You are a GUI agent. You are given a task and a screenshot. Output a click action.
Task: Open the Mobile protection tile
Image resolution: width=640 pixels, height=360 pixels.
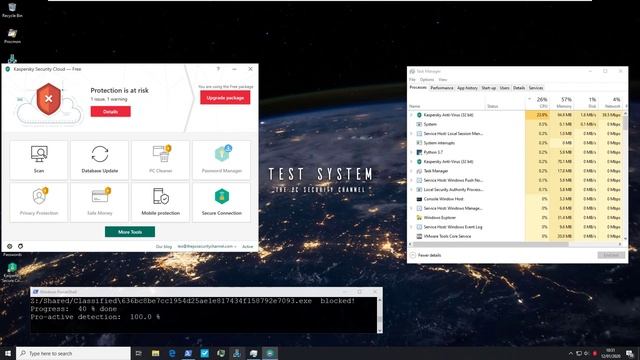[160, 202]
